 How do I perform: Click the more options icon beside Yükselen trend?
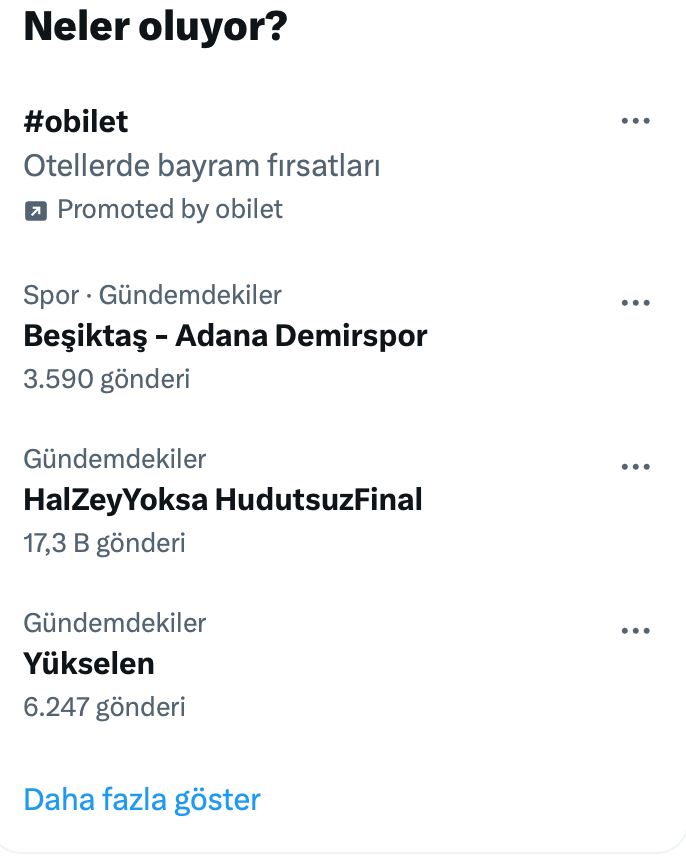pos(635,629)
